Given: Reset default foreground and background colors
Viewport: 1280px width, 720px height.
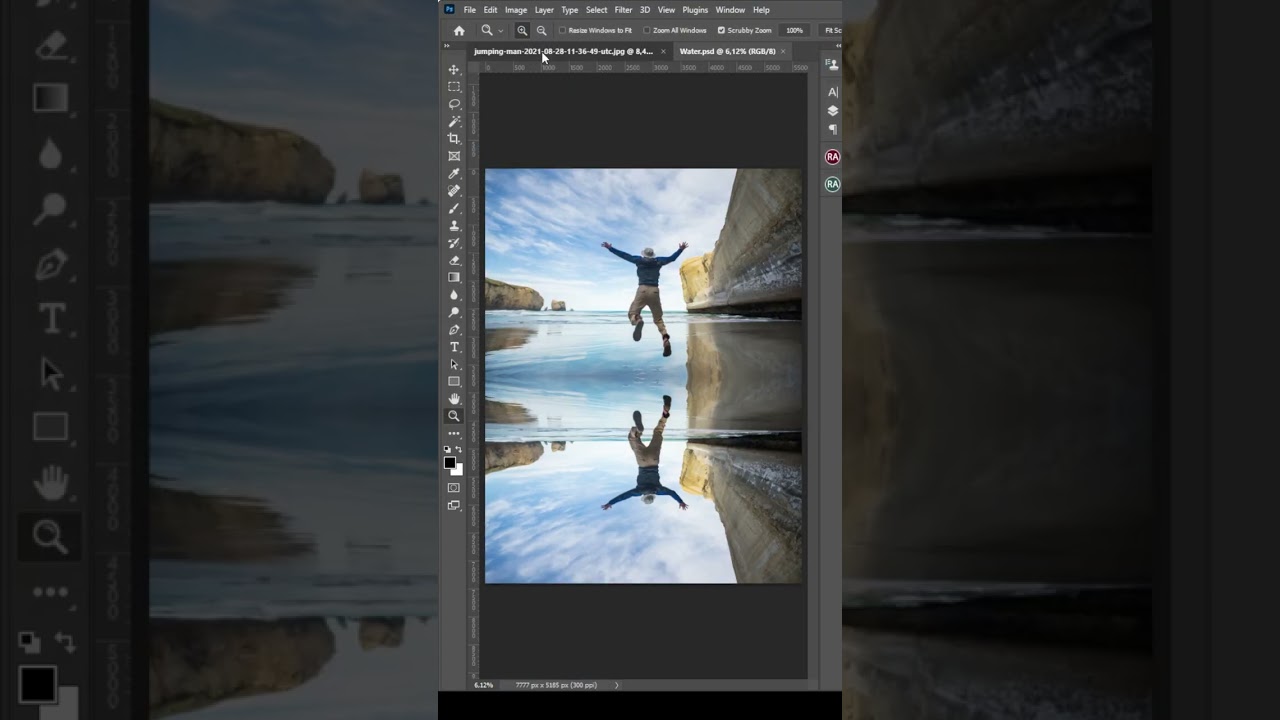Looking at the screenshot, I should 447,450.
